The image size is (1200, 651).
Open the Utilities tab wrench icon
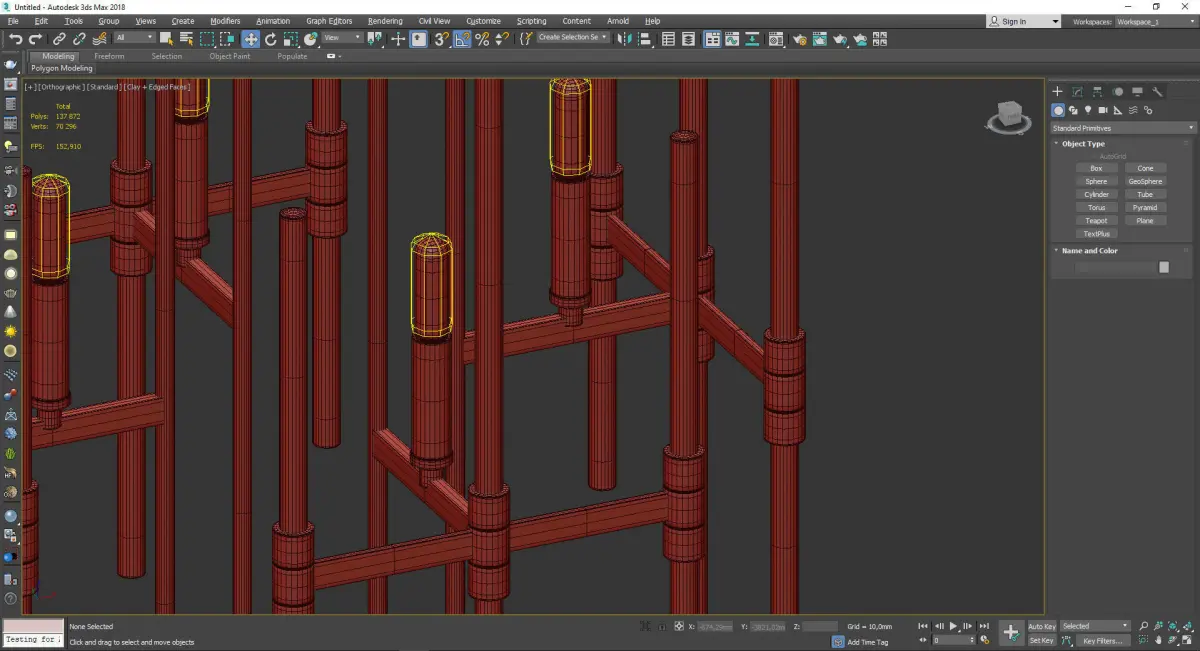[x=1158, y=92]
